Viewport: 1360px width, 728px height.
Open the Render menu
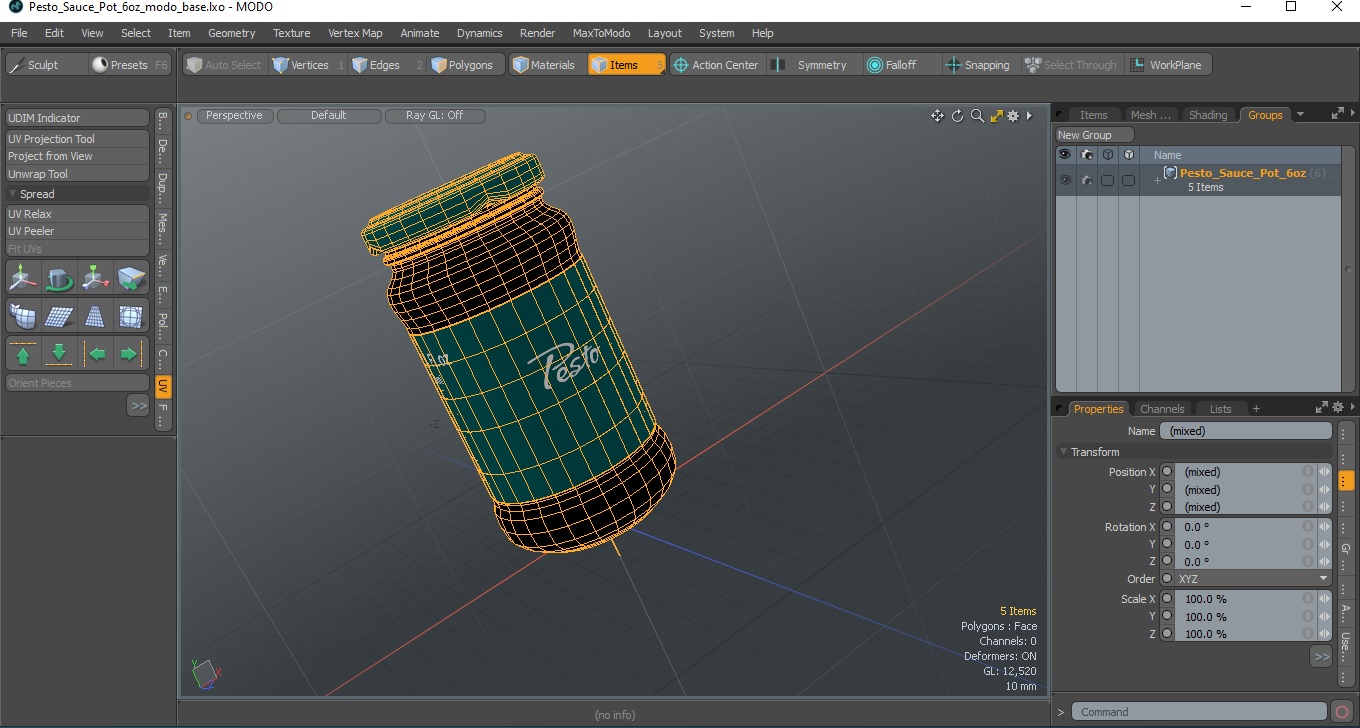[537, 33]
